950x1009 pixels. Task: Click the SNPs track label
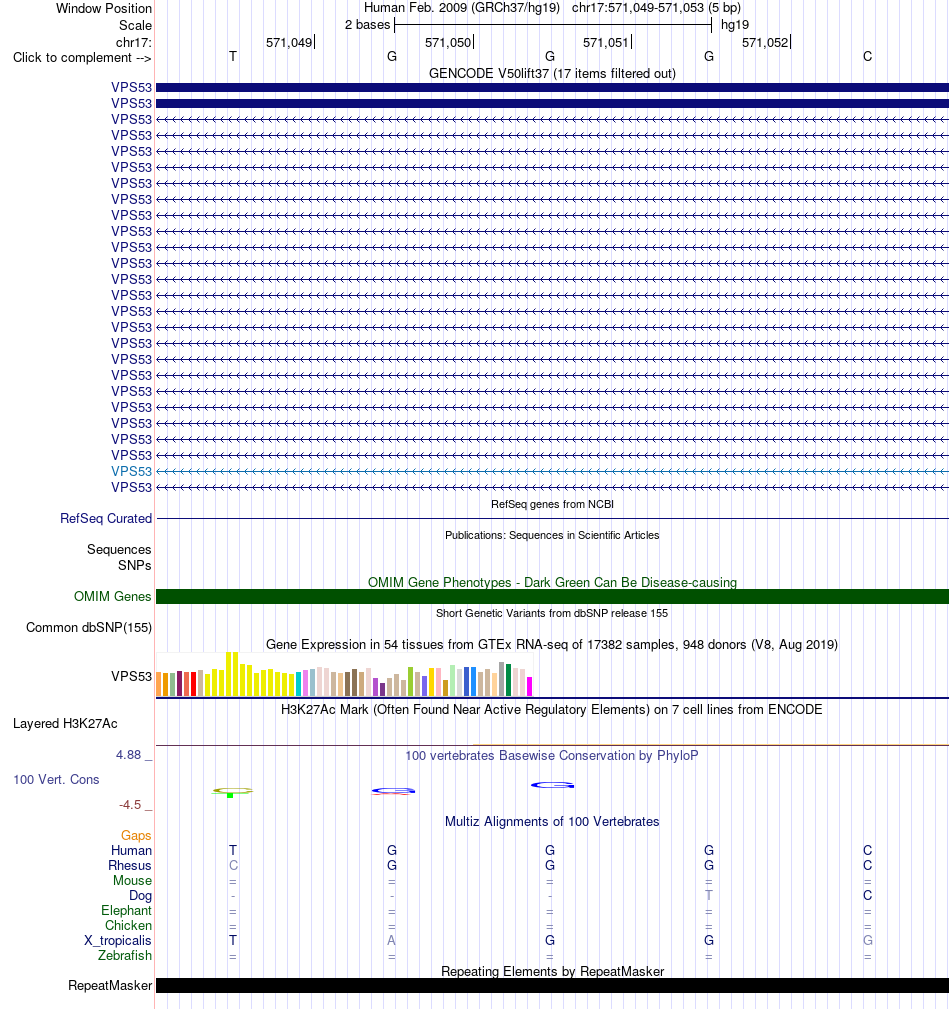(x=135, y=566)
